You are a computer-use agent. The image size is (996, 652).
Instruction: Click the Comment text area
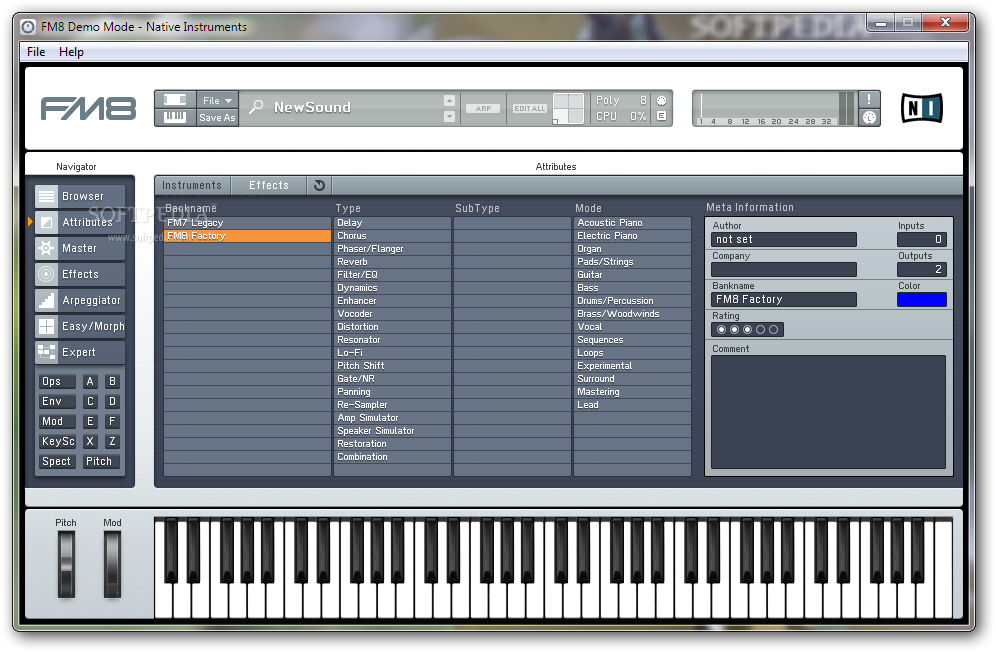pos(828,412)
